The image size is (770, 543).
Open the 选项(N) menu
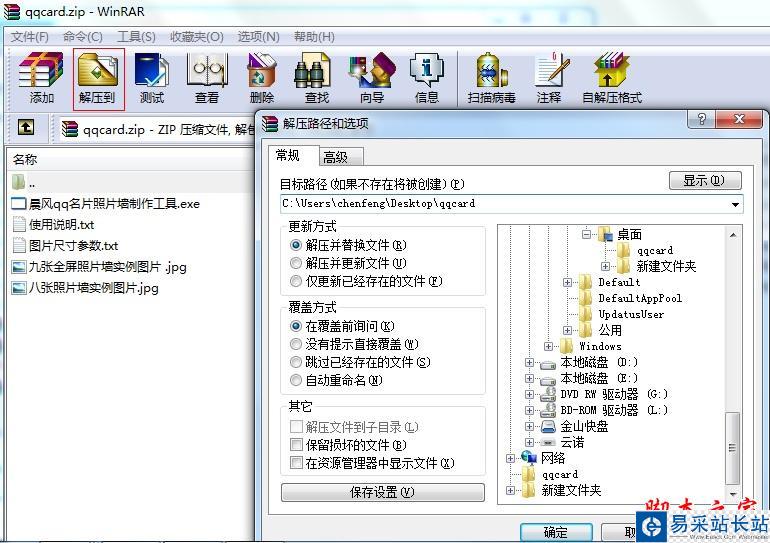tap(258, 37)
